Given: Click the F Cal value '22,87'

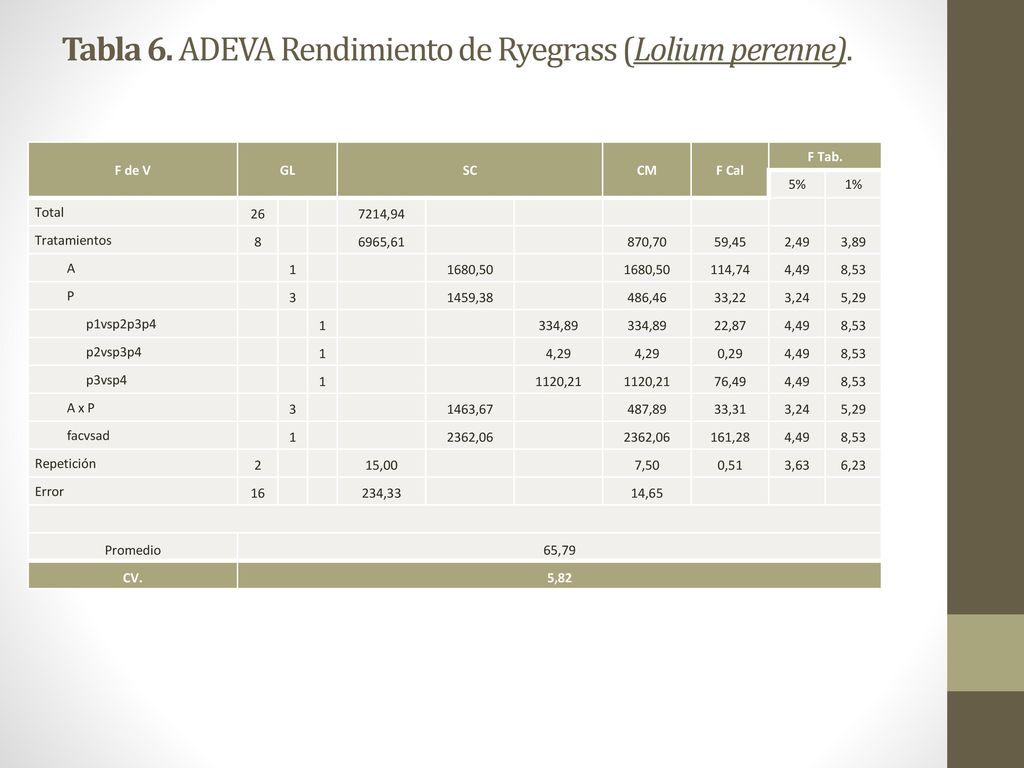Looking at the screenshot, I should [x=729, y=325].
